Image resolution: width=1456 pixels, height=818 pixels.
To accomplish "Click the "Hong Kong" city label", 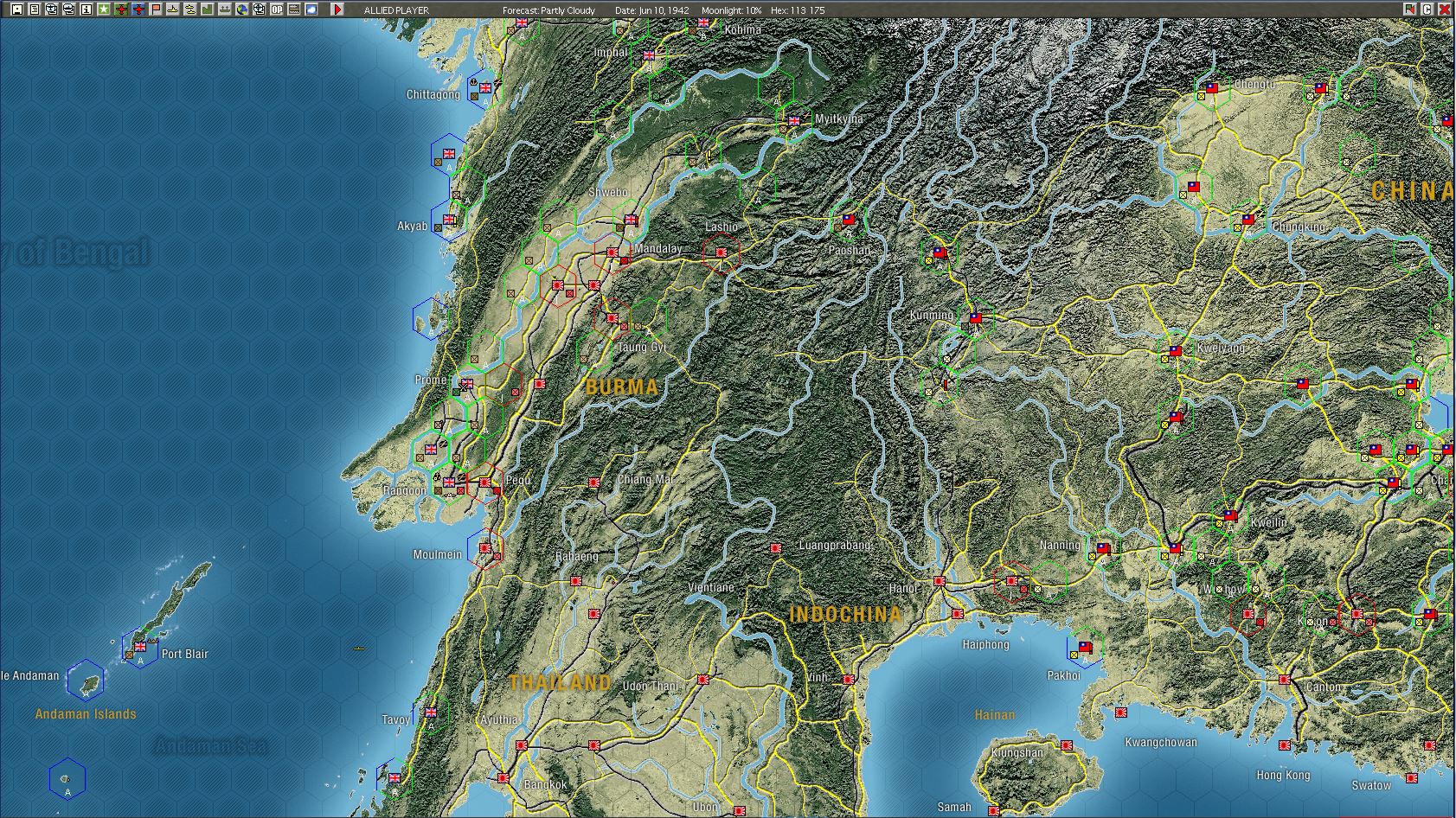I will (1284, 775).
